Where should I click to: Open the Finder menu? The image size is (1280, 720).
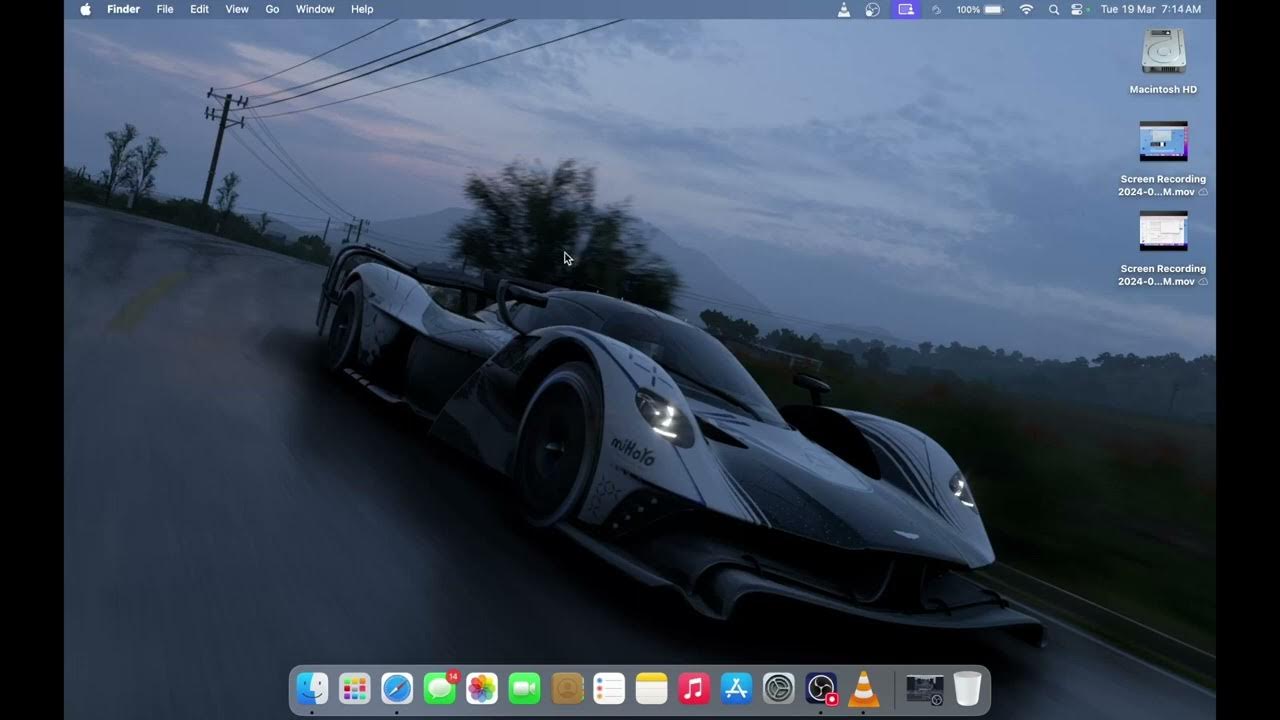click(x=124, y=9)
